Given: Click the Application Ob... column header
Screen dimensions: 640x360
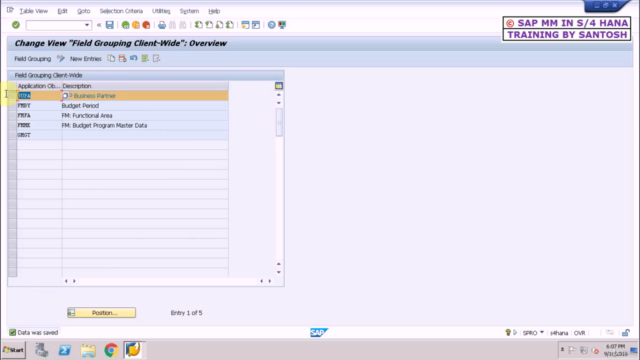Looking at the screenshot, I should click(39, 86).
